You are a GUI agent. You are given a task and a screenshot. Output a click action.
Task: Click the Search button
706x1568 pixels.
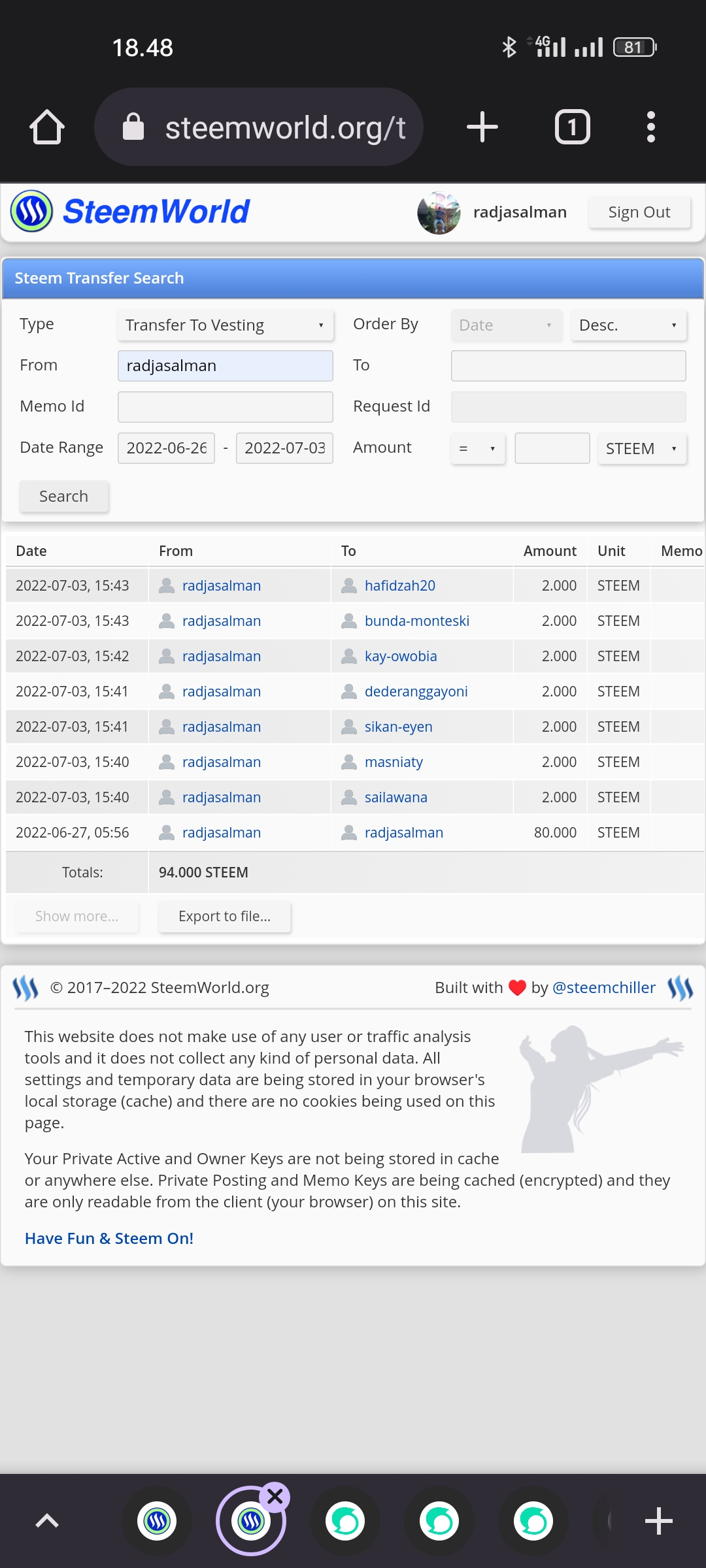(x=64, y=497)
